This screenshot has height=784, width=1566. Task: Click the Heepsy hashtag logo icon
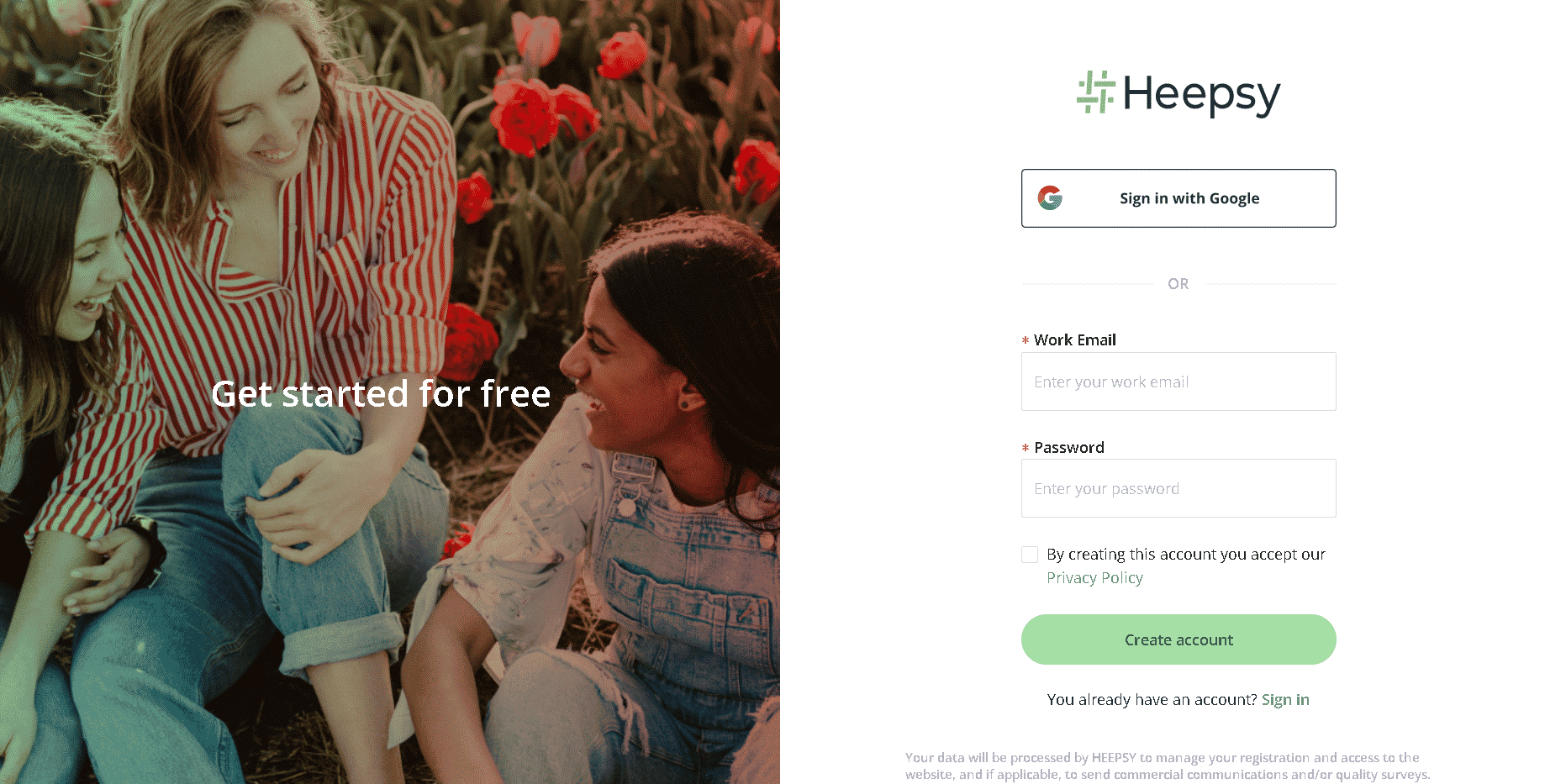(x=1095, y=92)
